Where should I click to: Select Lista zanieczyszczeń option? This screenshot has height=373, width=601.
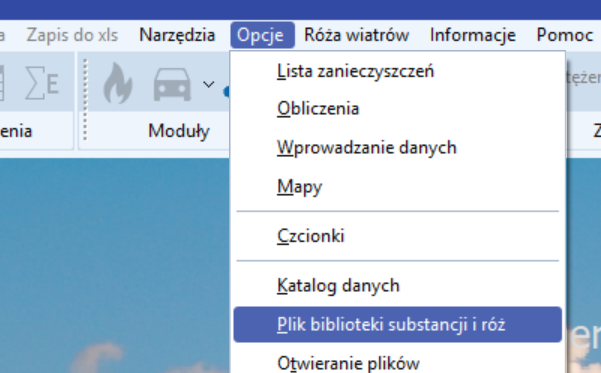click(x=397, y=71)
